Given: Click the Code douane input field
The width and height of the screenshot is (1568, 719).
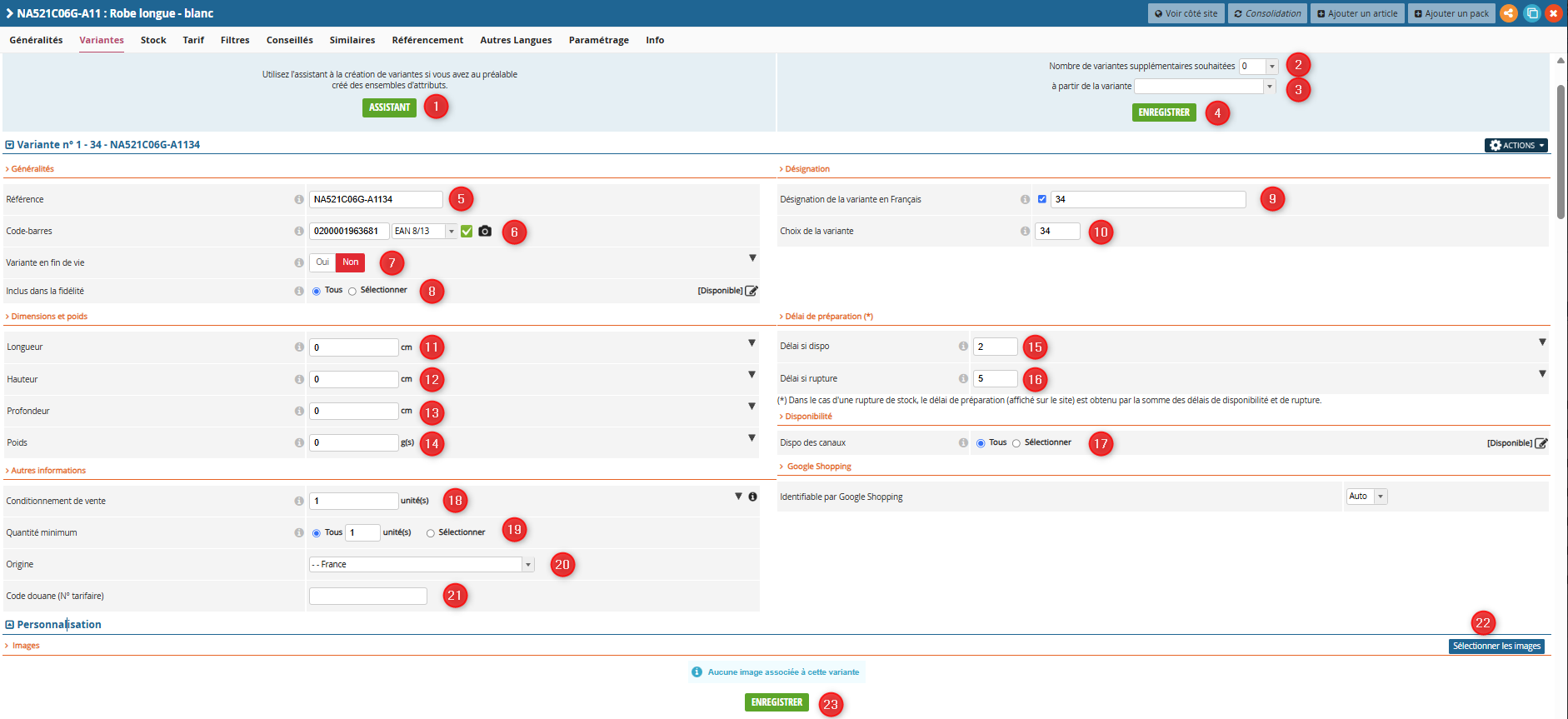Looking at the screenshot, I should coord(368,596).
